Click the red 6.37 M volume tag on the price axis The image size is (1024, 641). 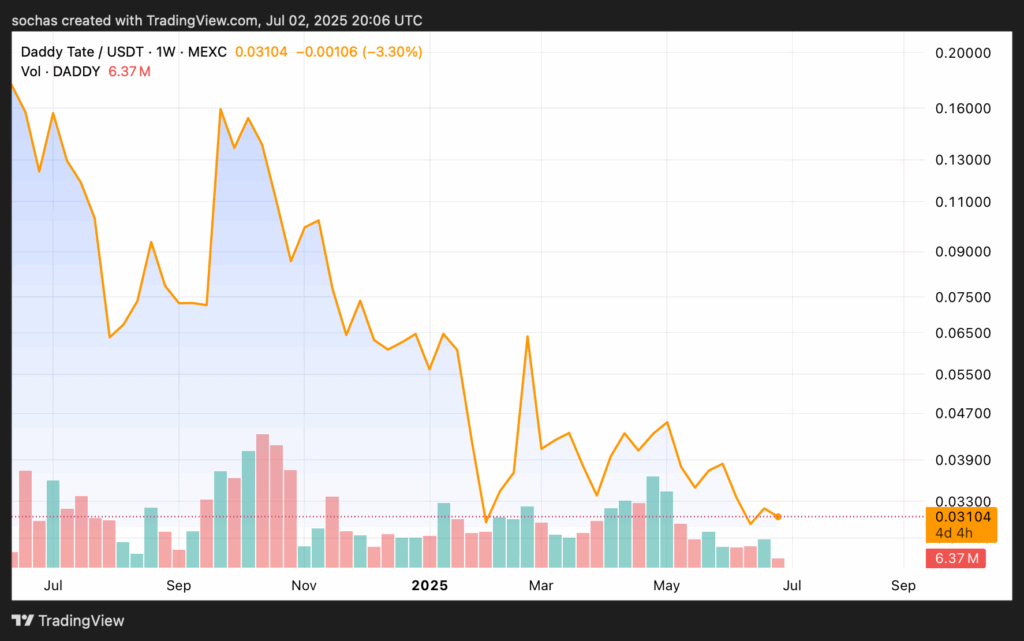click(x=956, y=559)
